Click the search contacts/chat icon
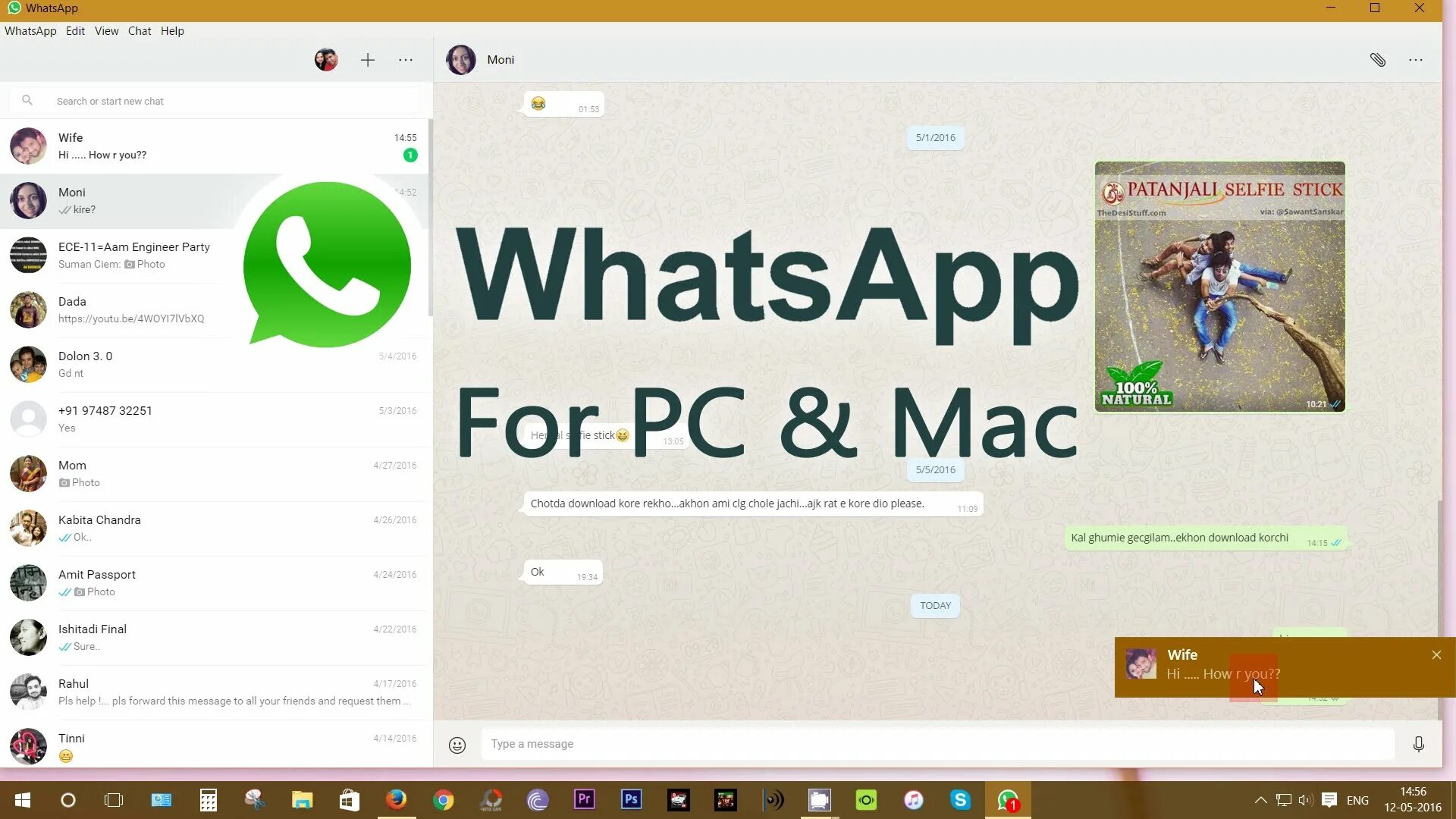Screen dimensions: 1456x819 coord(28,101)
